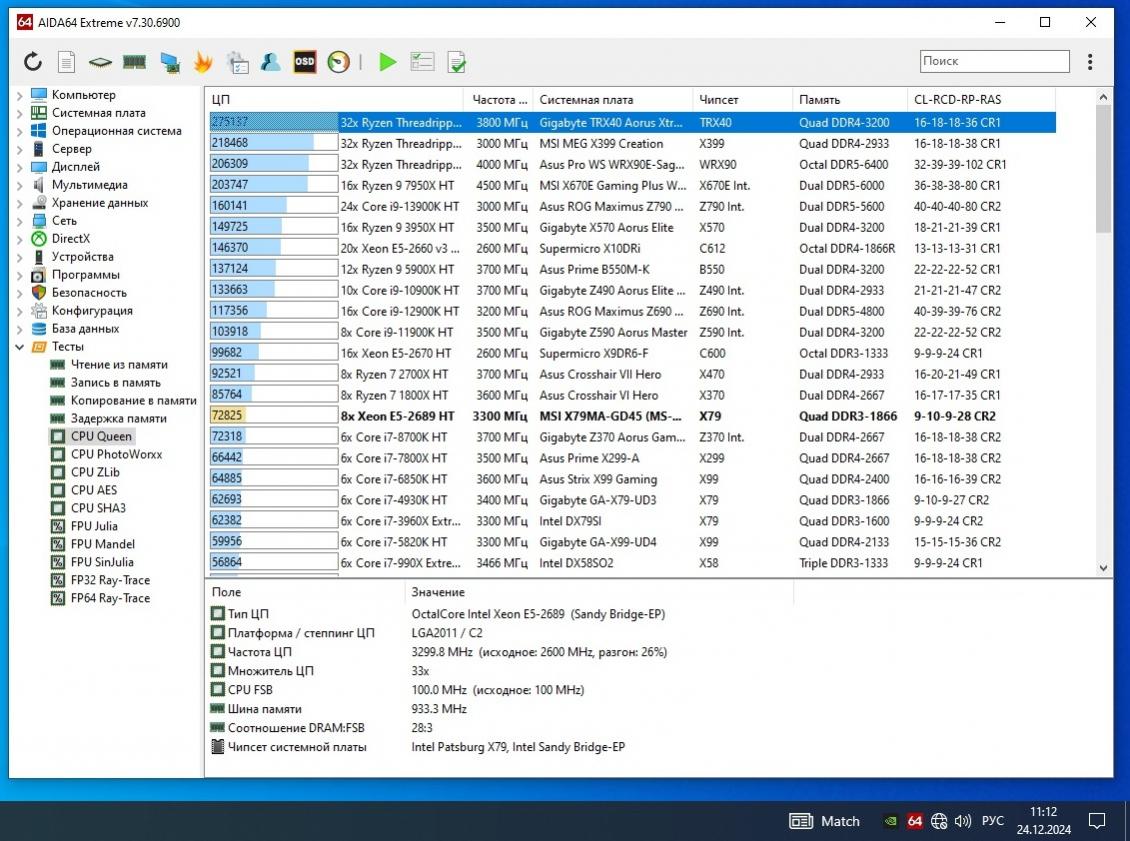Open the Report page icon in toolbar

66,62
